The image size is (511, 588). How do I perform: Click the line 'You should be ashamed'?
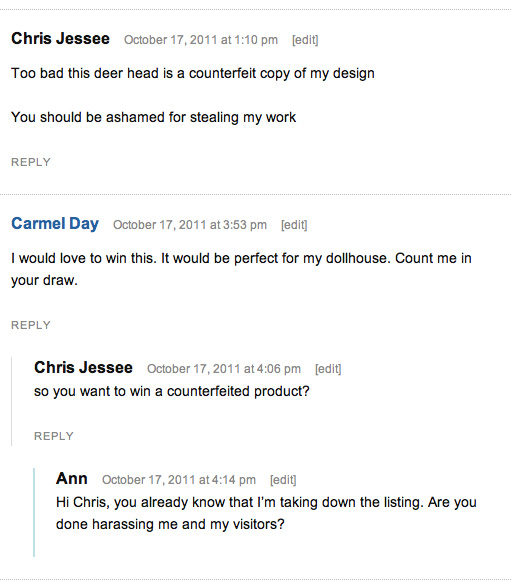154,117
